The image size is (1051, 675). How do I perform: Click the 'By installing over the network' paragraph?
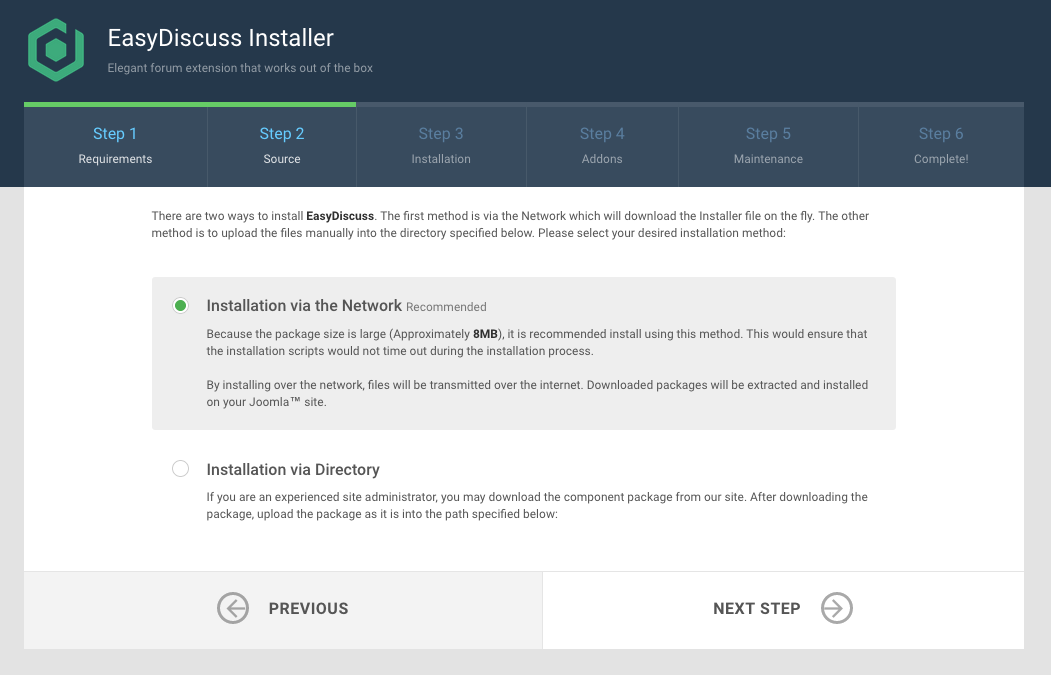click(x=537, y=393)
